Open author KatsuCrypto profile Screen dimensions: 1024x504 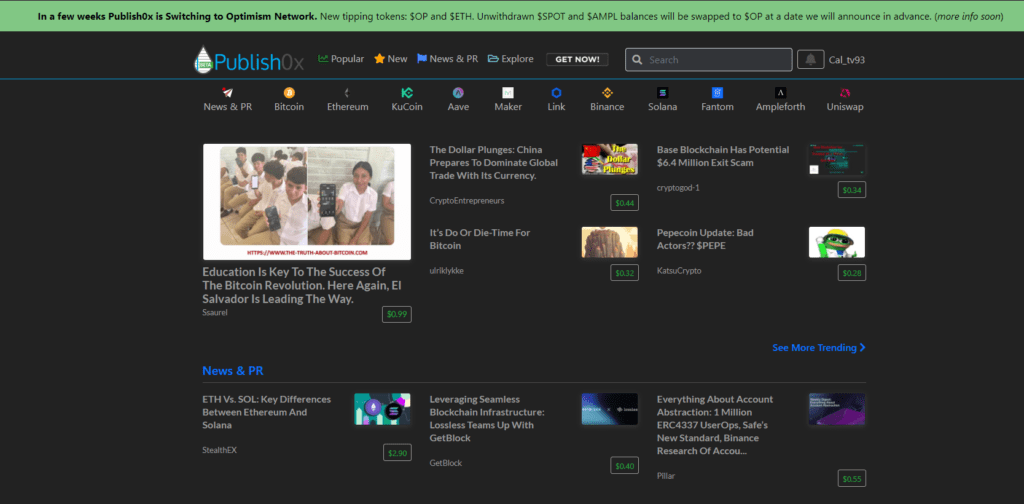coord(679,270)
